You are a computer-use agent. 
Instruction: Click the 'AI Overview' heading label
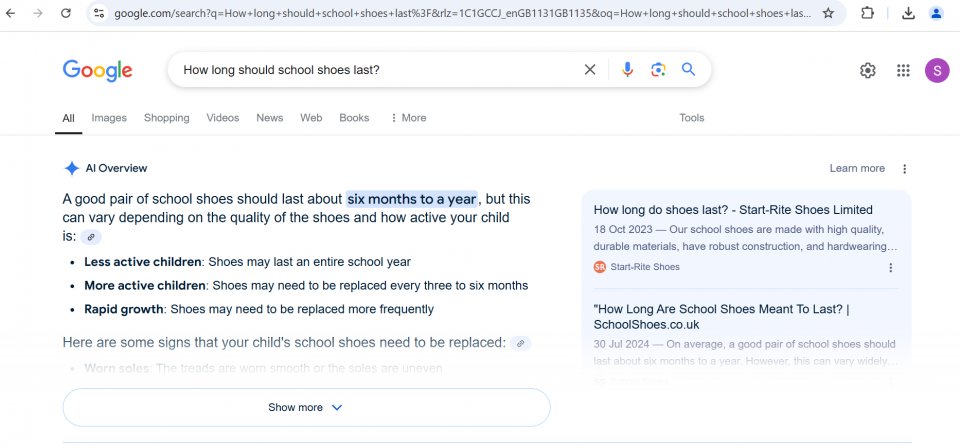116,168
